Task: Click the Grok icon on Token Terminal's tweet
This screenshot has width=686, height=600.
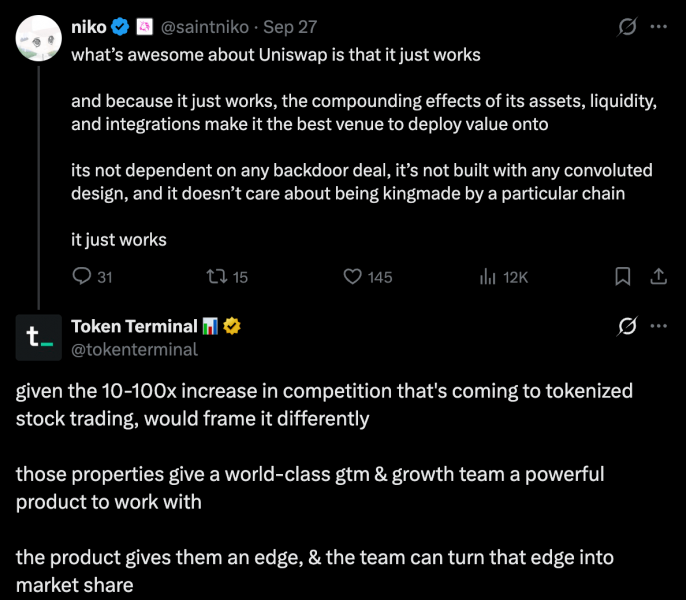Action: click(627, 326)
